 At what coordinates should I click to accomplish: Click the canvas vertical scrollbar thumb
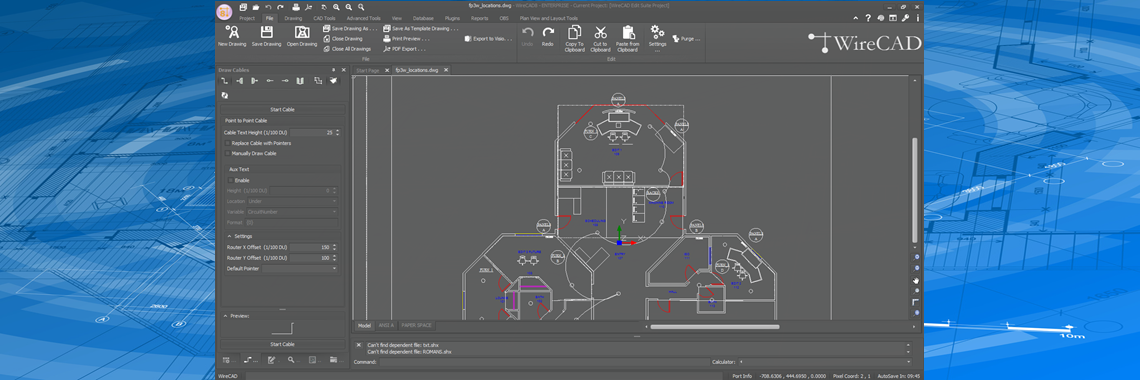coord(915,189)
